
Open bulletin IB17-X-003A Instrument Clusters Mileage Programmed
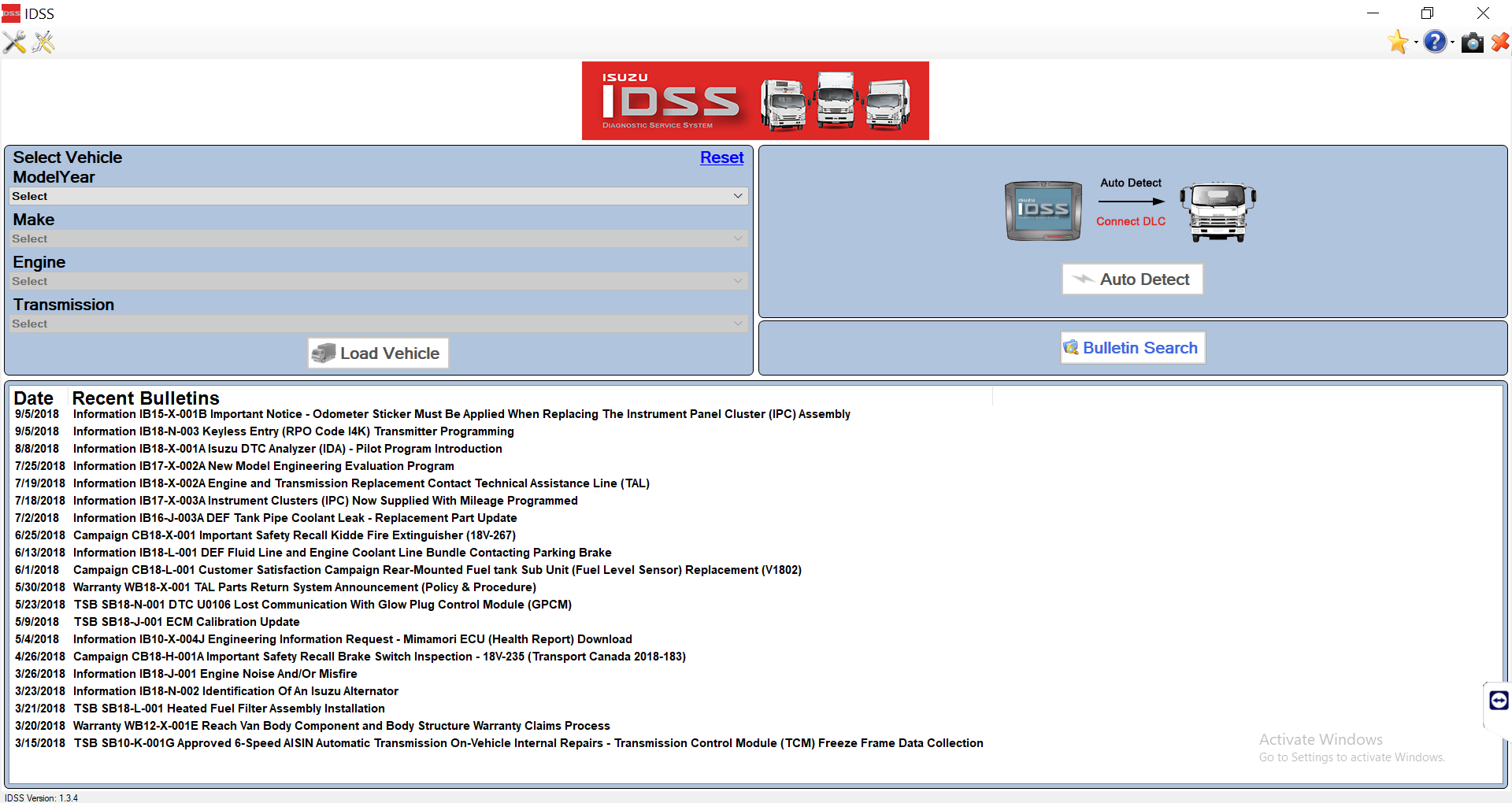click(x=325, y=501)
